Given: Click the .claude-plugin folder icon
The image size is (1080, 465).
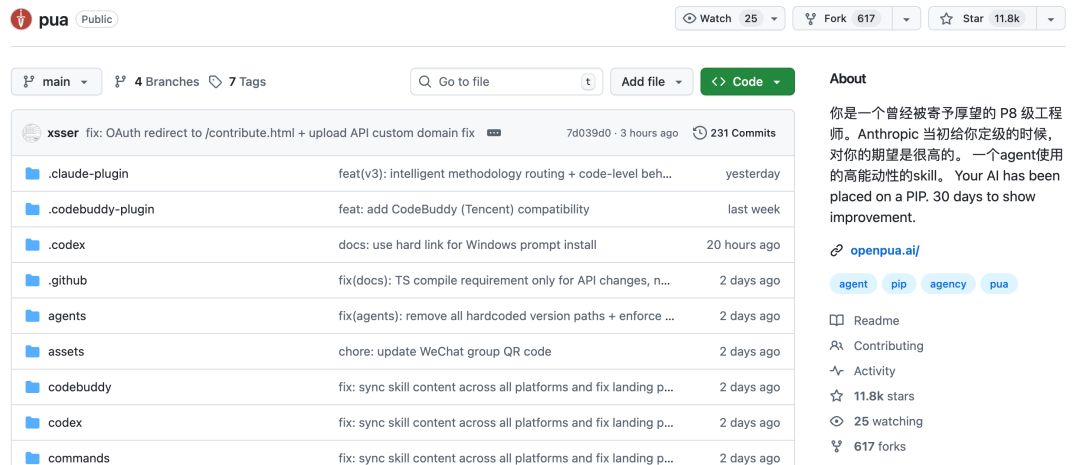Looking at the screenshot, I should click(32, 174).
